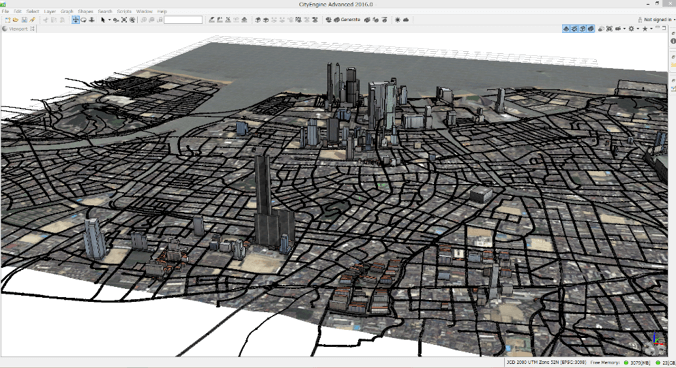
Task: Maximize the Viewport panel
Action: tap(664, 28)
